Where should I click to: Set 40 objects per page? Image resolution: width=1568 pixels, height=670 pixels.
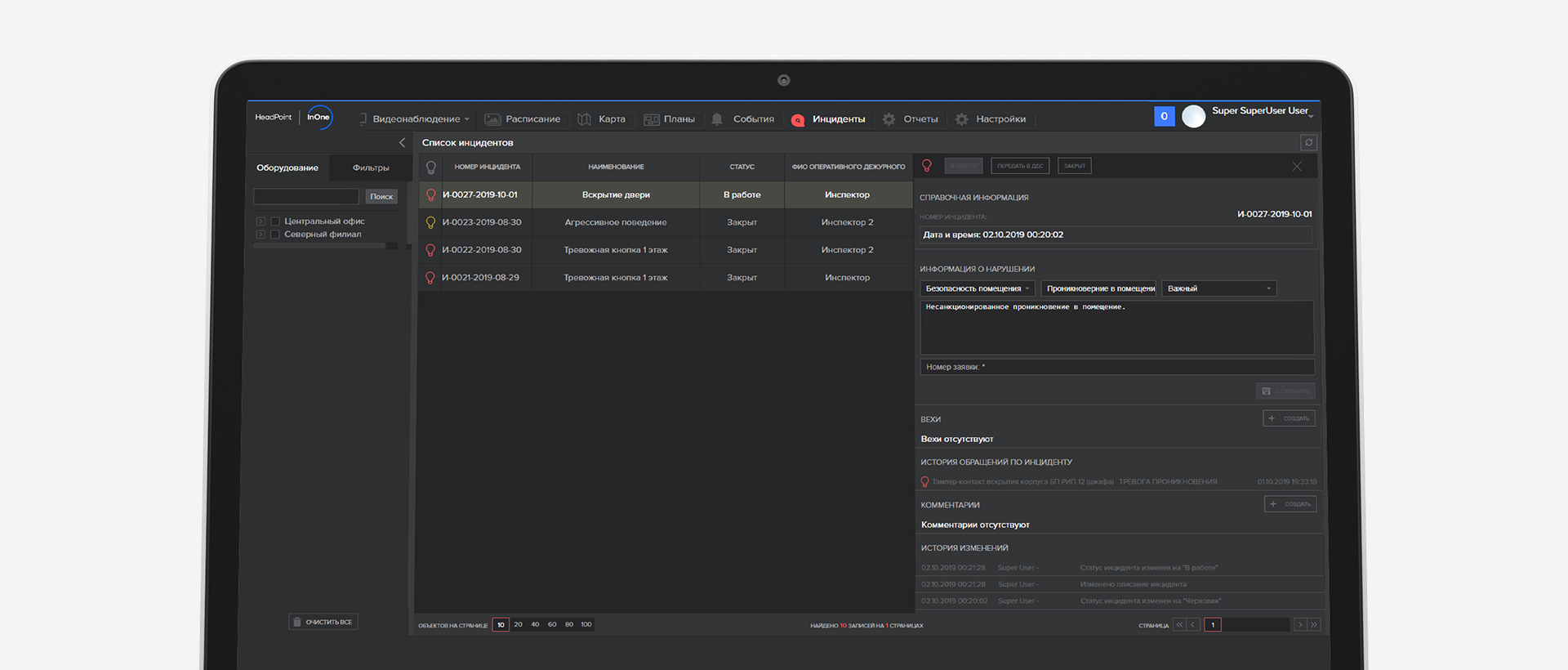click(535, 625)
